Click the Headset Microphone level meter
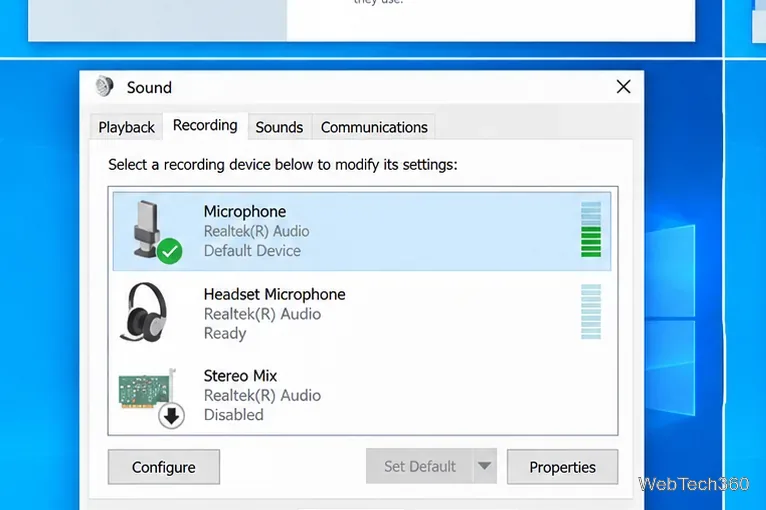 pos(591,312)
